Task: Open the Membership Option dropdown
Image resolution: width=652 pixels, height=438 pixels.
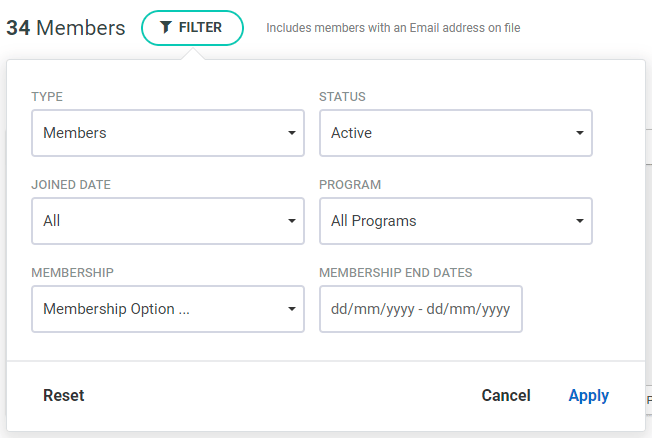Action: tap(160, 309)
